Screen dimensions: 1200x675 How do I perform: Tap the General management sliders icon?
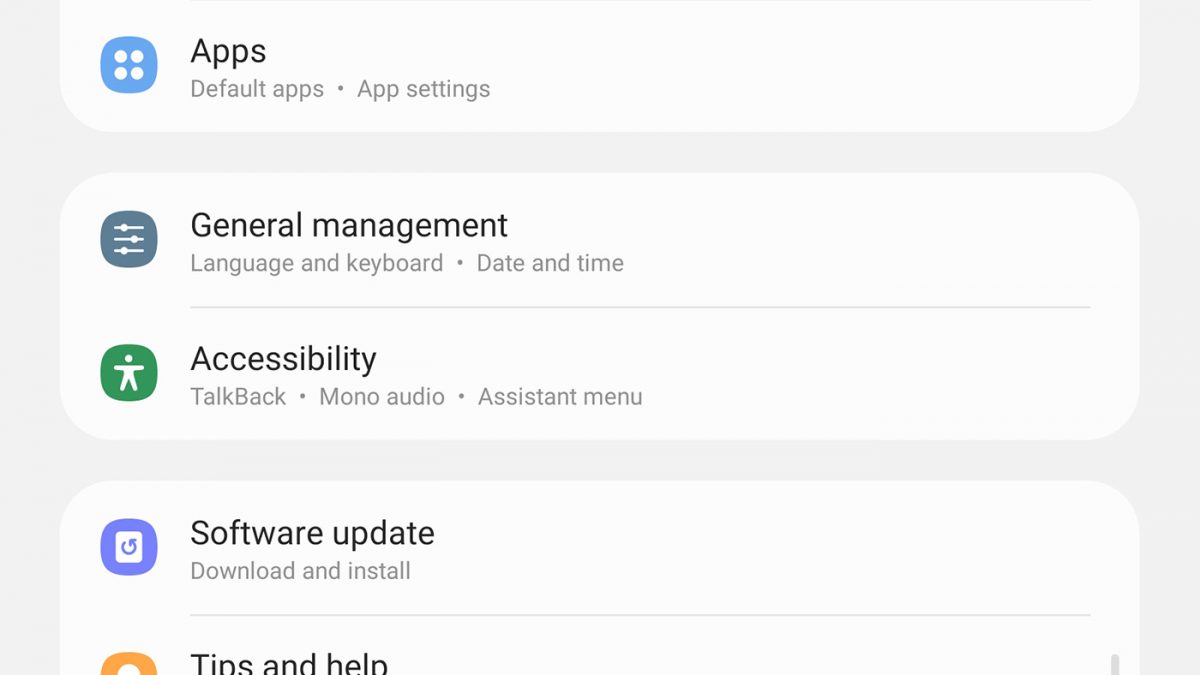point(129,239)
